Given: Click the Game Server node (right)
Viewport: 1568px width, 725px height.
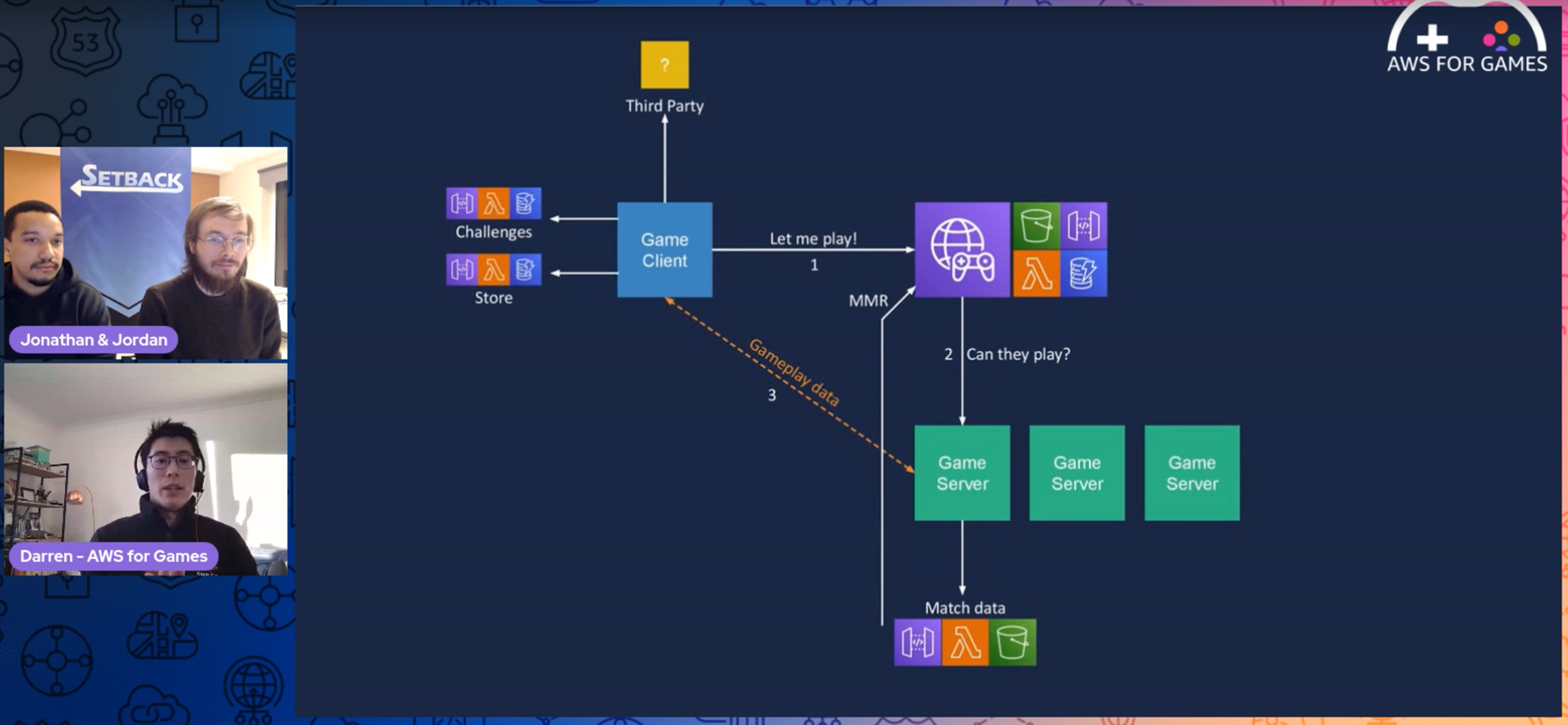Looking at the screenshot, I should 1192,472.
